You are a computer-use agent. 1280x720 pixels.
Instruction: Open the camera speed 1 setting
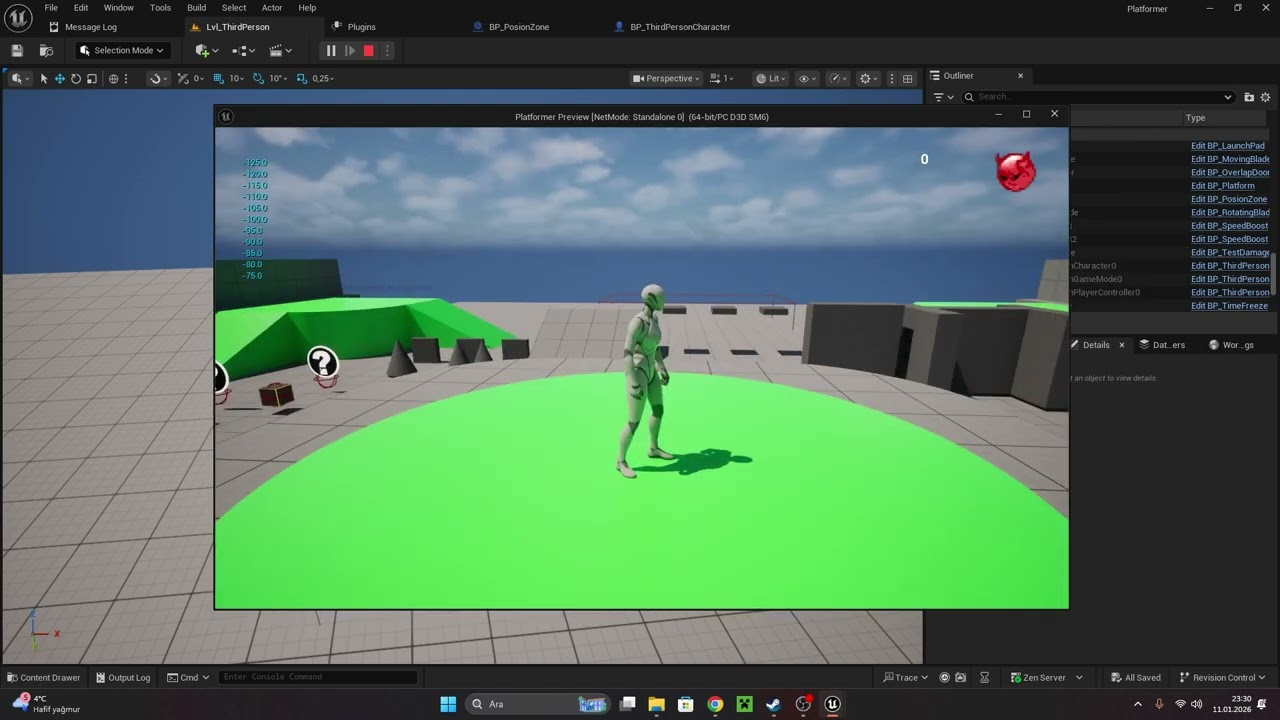click(x=722, y=78)
